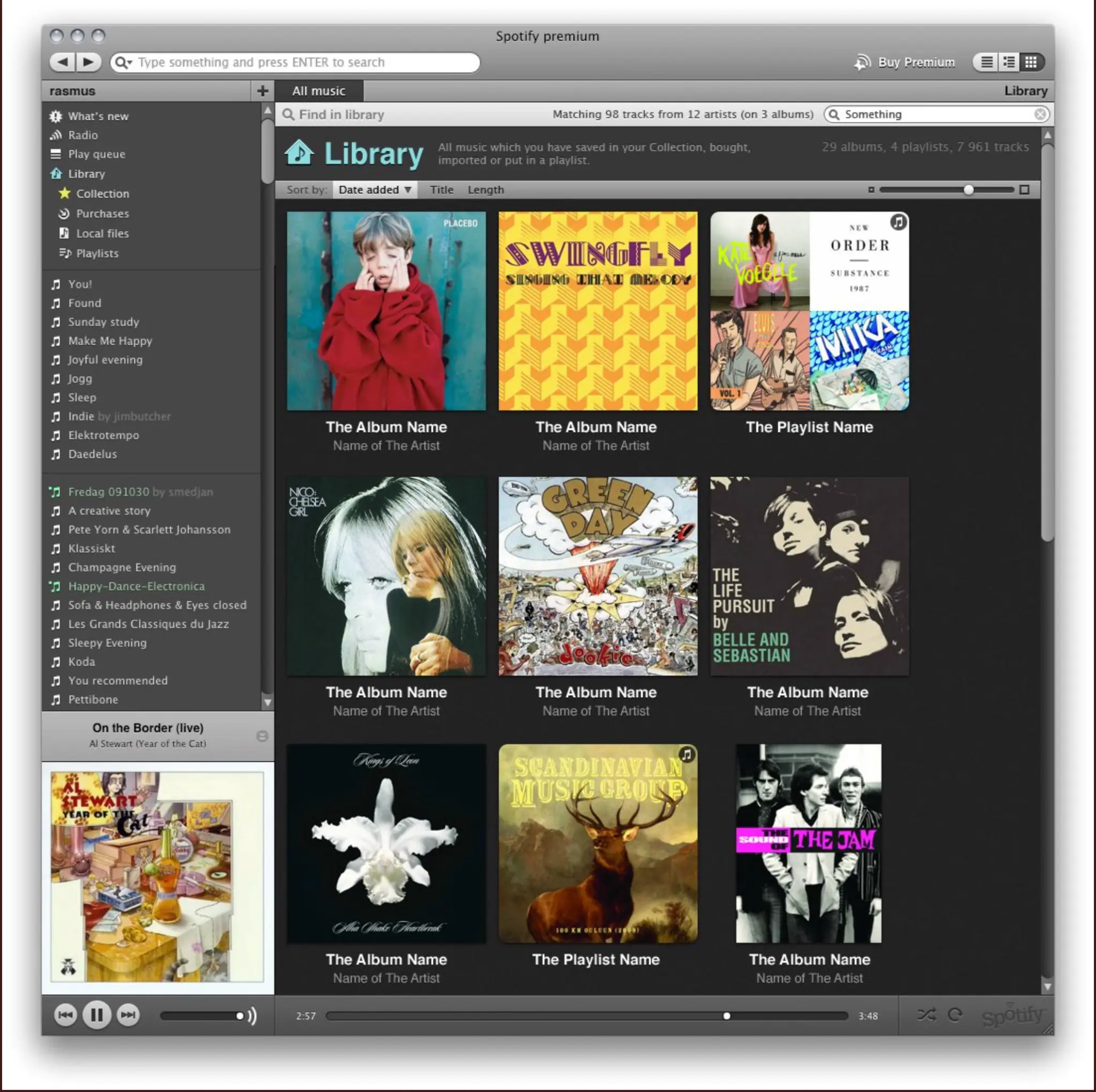Toggle shuffle playback

click(x=926, y=1015)
